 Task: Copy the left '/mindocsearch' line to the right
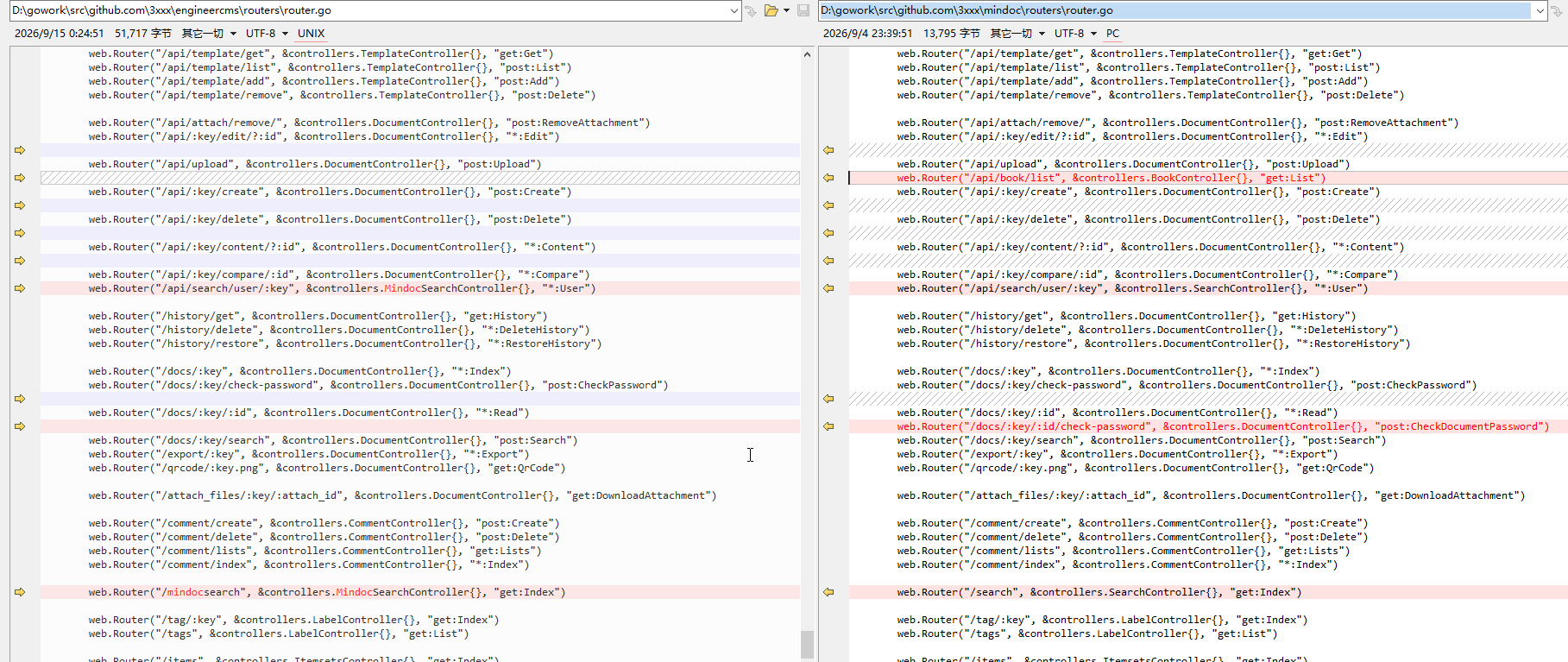pos(20,592)
